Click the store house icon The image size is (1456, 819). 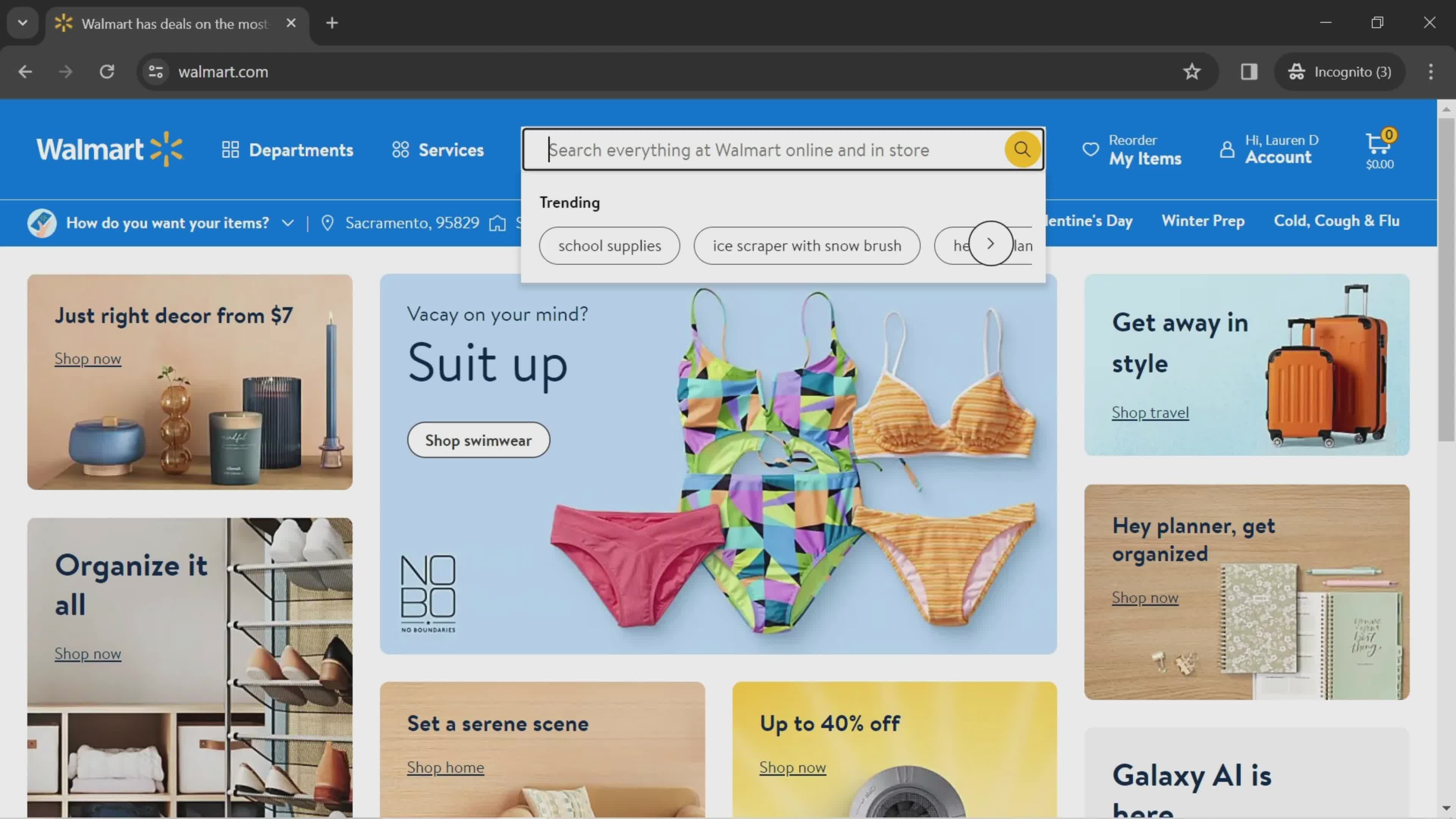(x=497, y=223)
